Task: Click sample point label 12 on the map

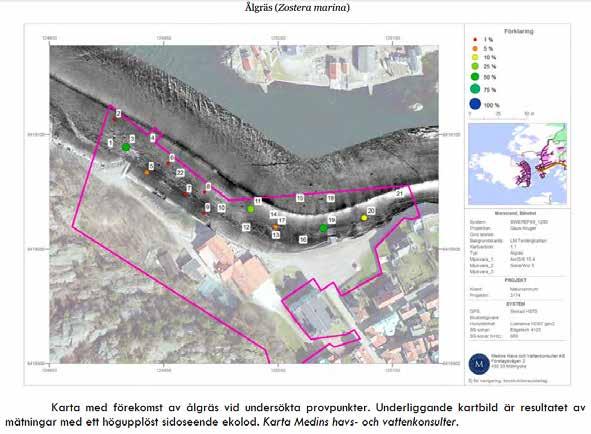Action: pos(246,227)
